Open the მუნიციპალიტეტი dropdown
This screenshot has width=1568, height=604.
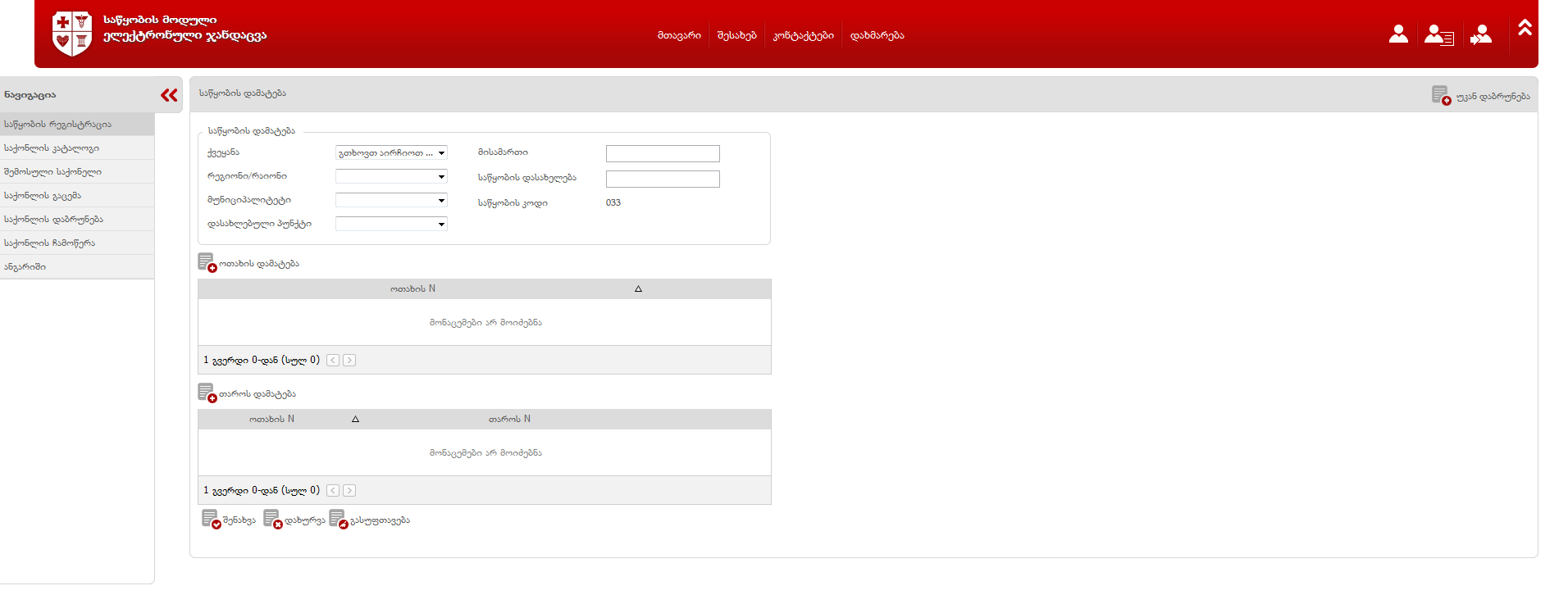point(391,201)
